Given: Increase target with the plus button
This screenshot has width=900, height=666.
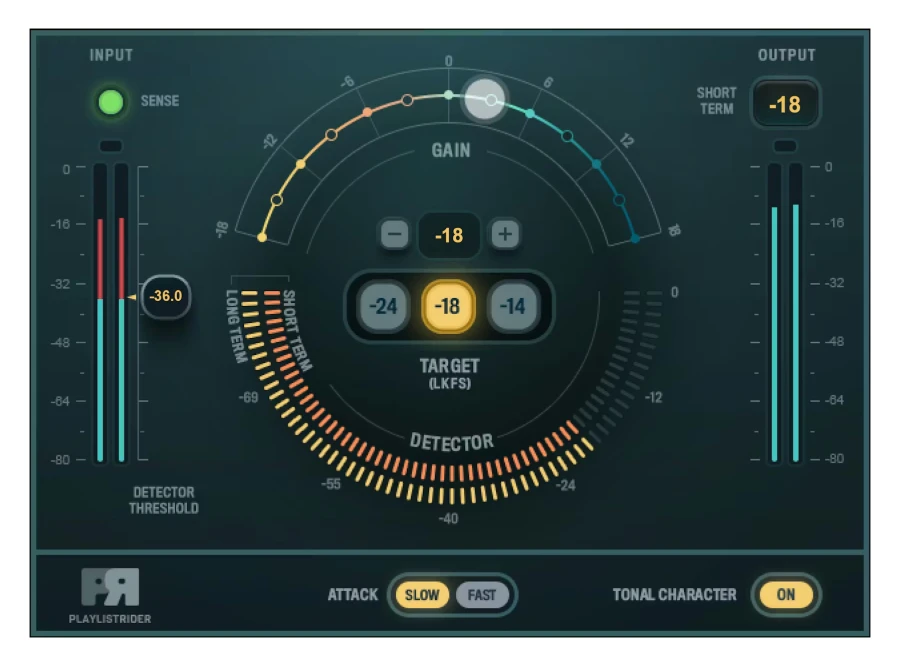Looking at the screenshot, I should click(x=505, y=234).
